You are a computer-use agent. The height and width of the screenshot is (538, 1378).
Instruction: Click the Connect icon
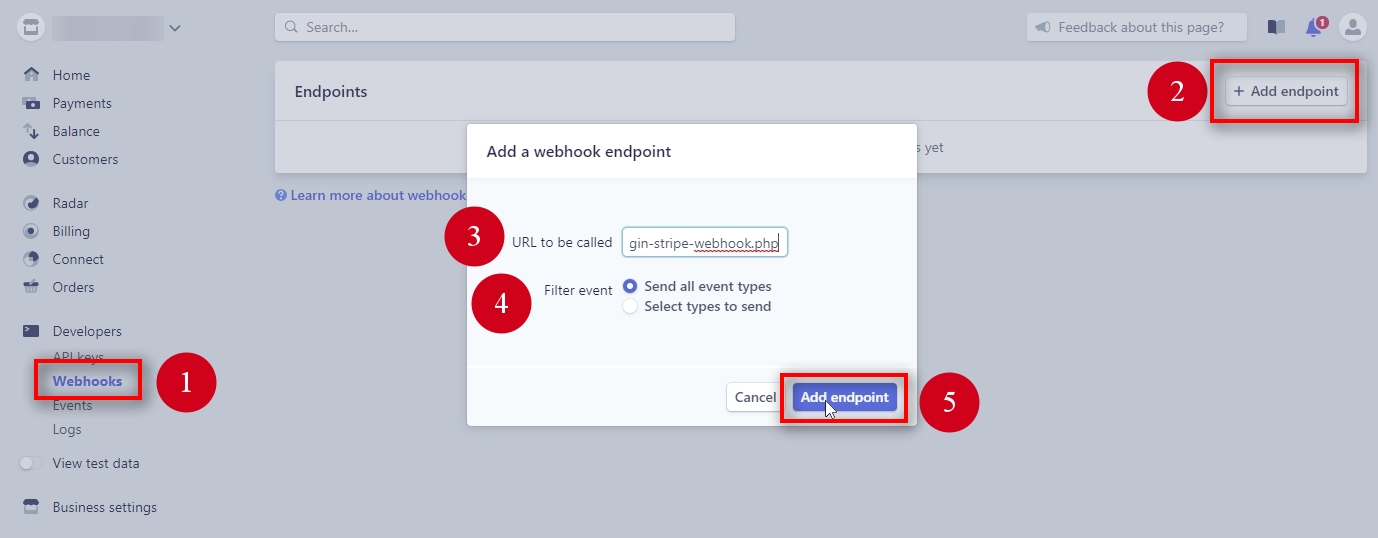(31, 259)
